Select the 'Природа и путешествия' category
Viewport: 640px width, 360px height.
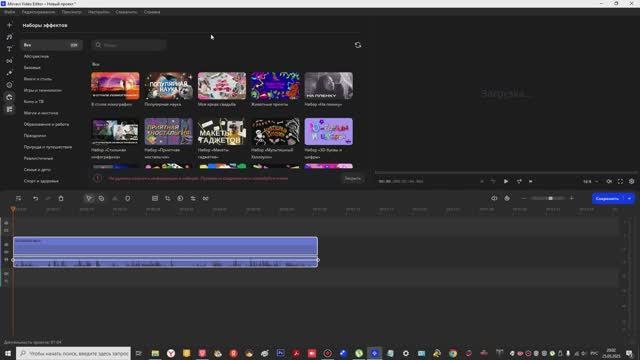click(x=48, y=147)
